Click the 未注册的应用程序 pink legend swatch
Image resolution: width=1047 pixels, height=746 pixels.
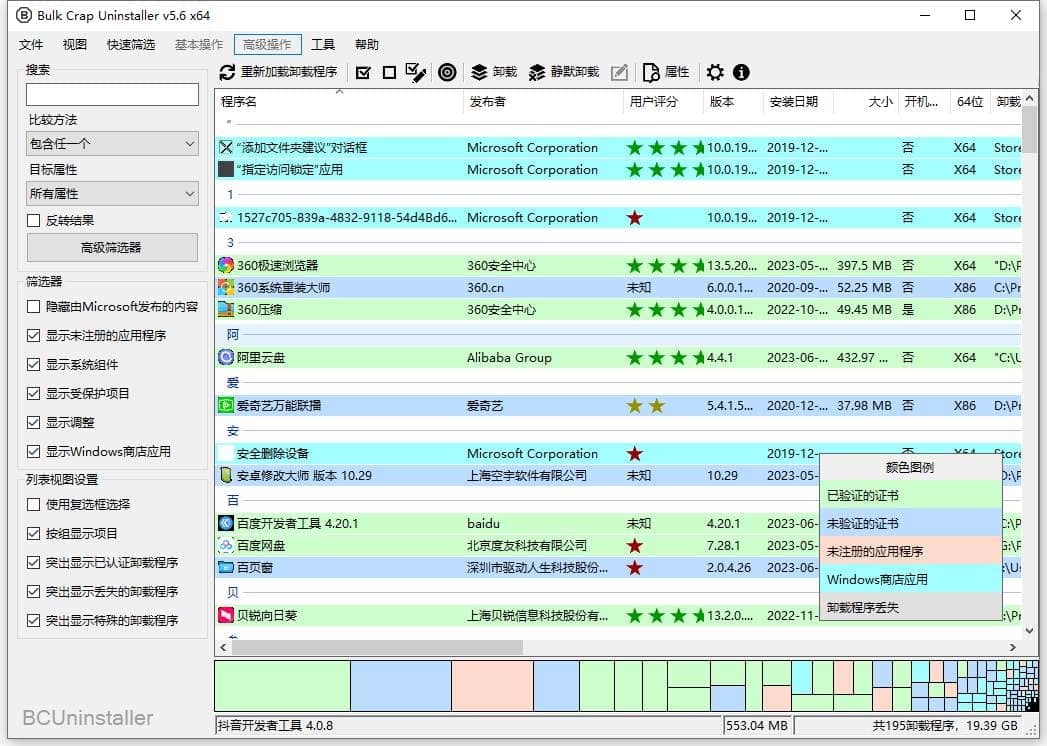click(x=911, y=551)
